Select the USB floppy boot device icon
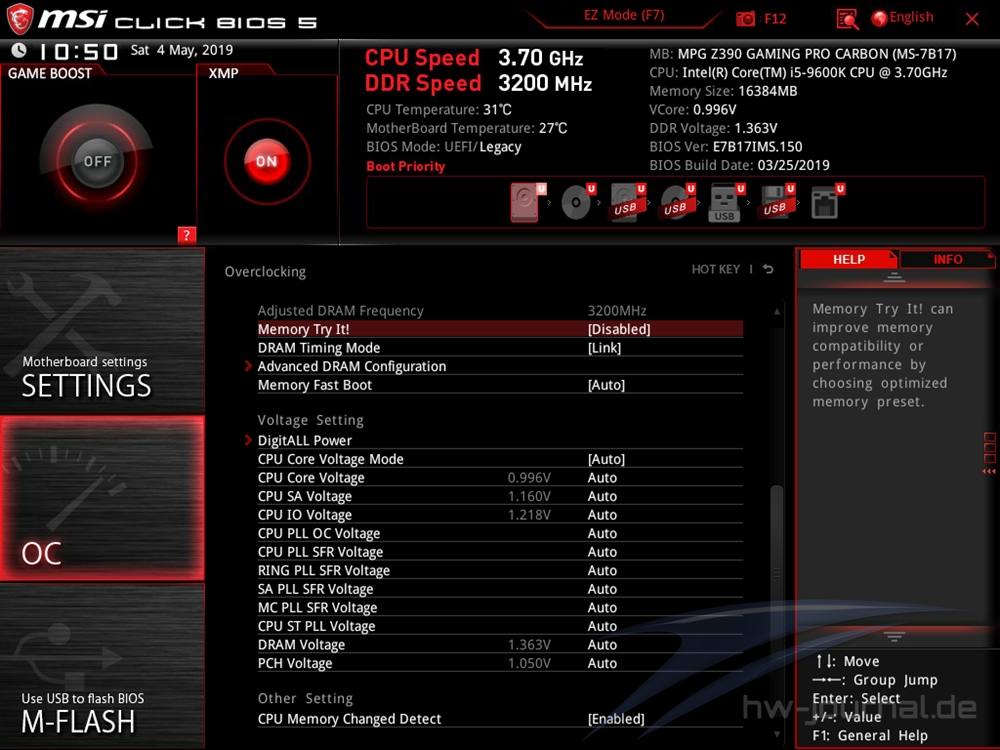Viewport: 1000px width, 750px height. [776, 203]
